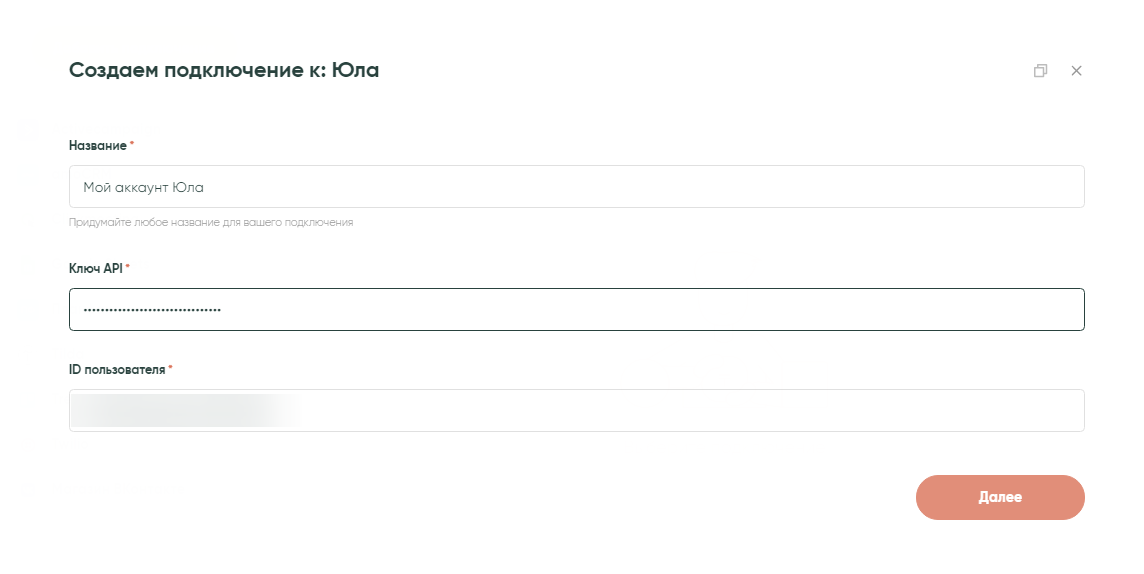Click the Название field label

click(97, 146)
